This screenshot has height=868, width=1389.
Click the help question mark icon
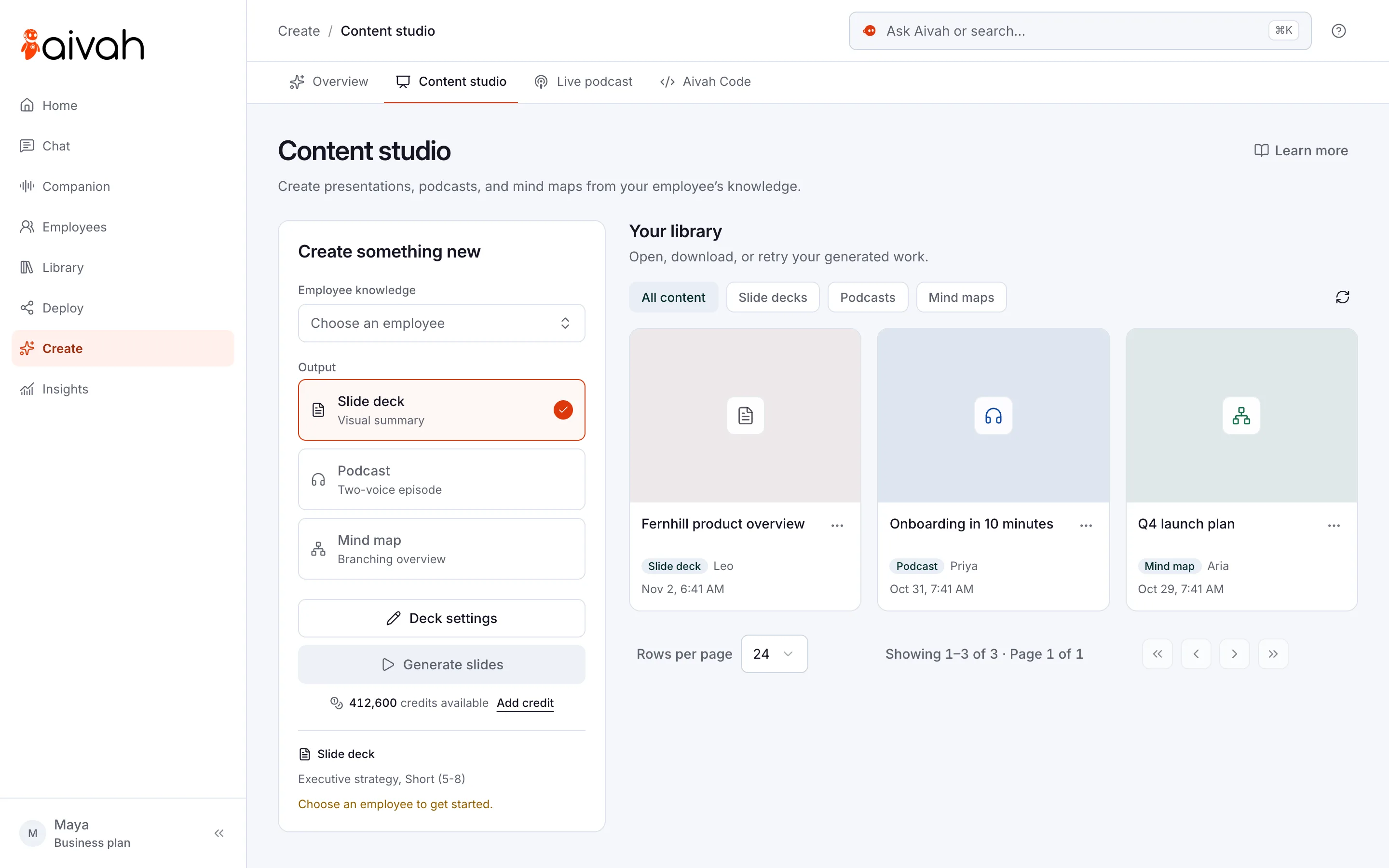click(x=1338, y=31)
